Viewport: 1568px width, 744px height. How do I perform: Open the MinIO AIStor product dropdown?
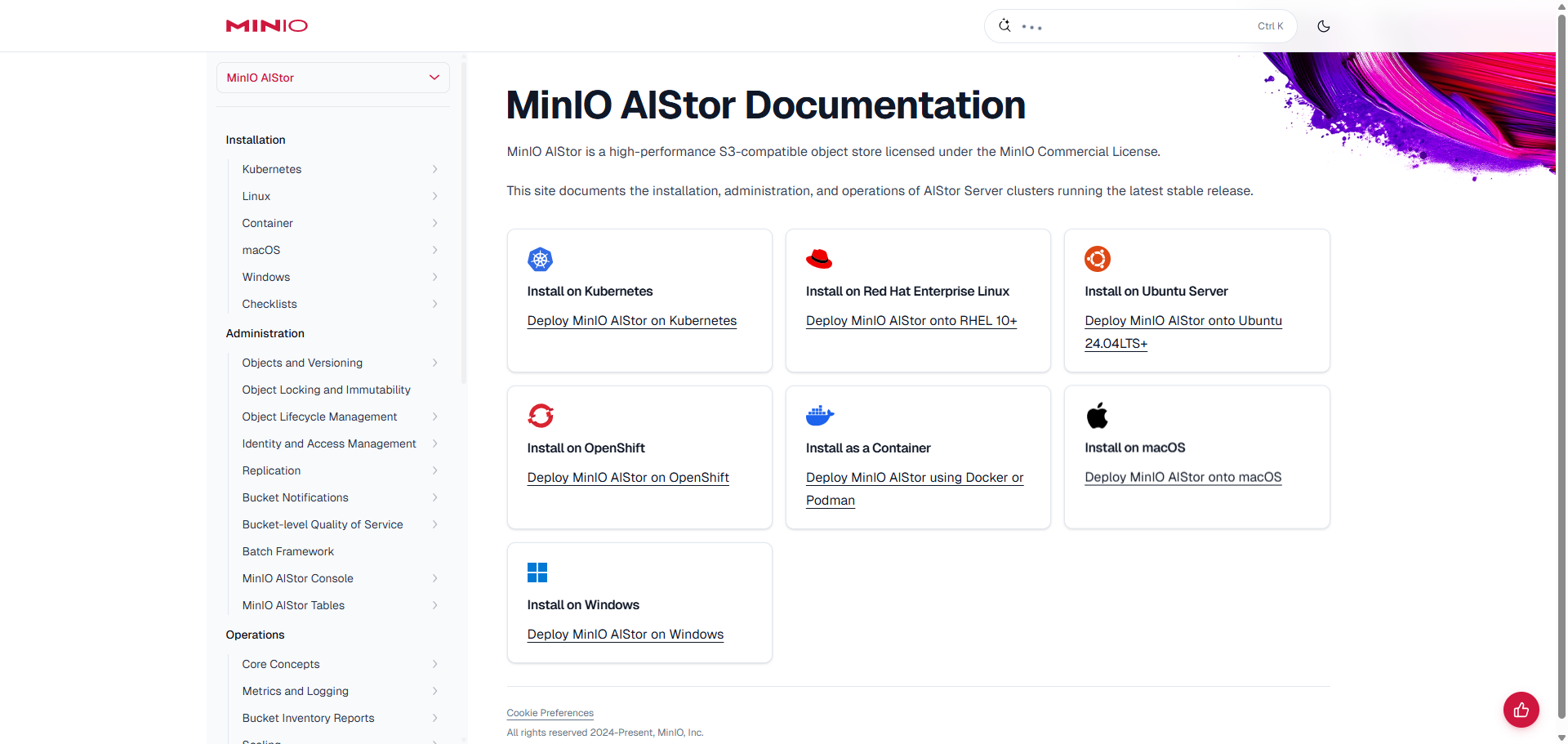tap(333, 78)
